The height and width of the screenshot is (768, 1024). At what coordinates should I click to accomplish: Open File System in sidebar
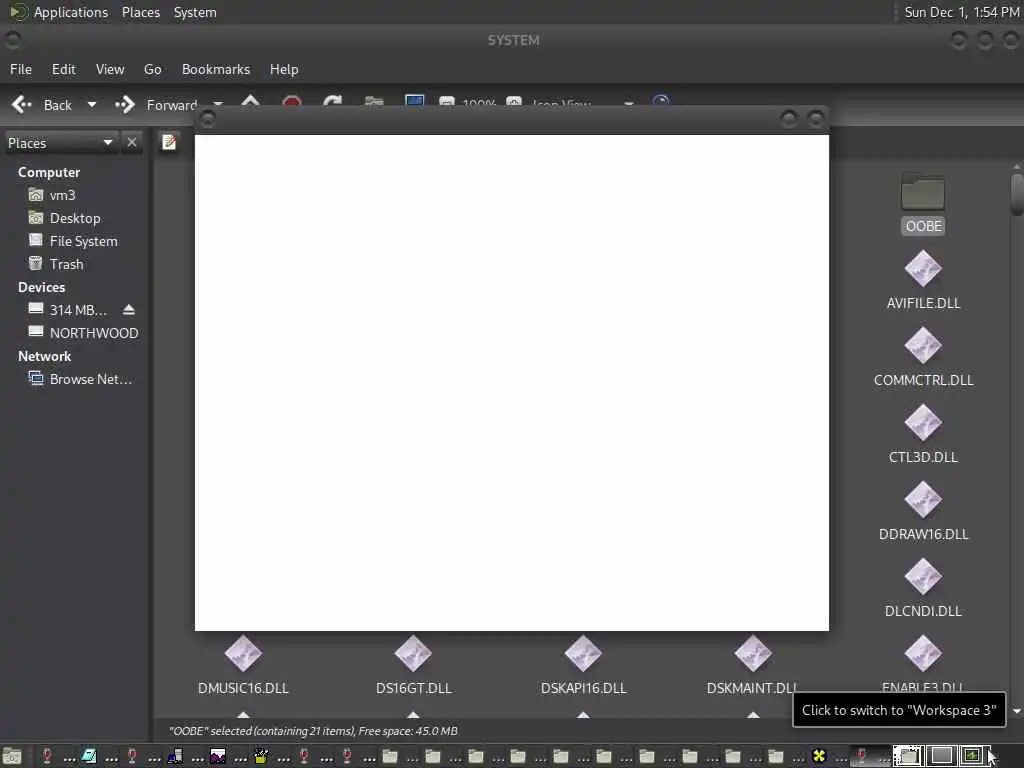(73, 241)
